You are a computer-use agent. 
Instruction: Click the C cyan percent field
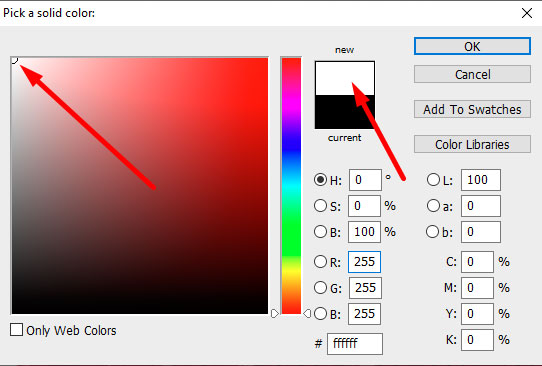click(477, 262)
